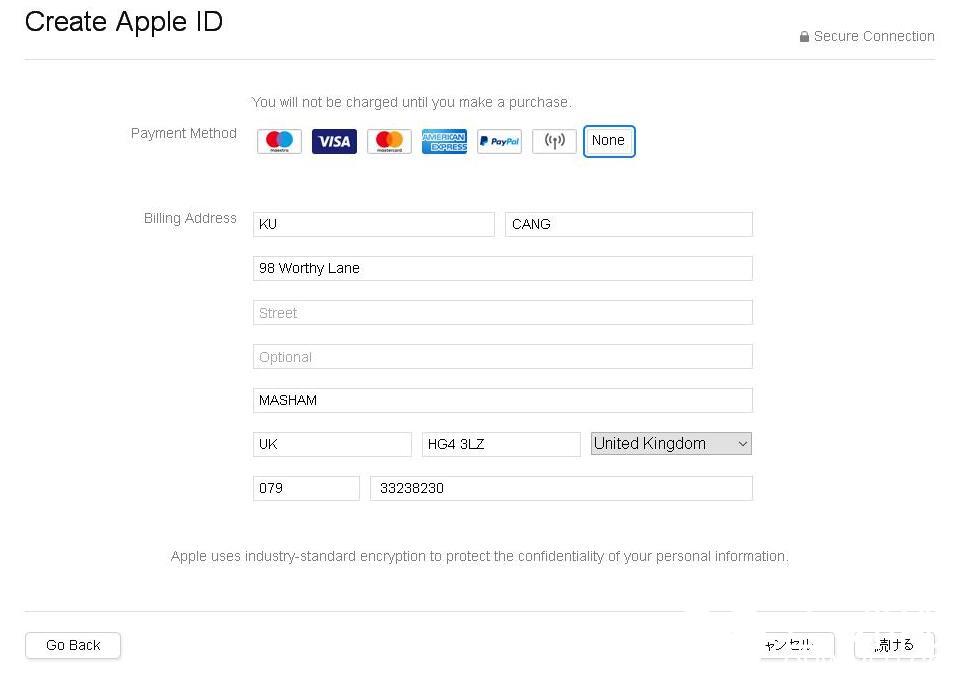This screenshot has height=678, width=975.
Task: Click the Japanese continue button
Action: point(894,645)
